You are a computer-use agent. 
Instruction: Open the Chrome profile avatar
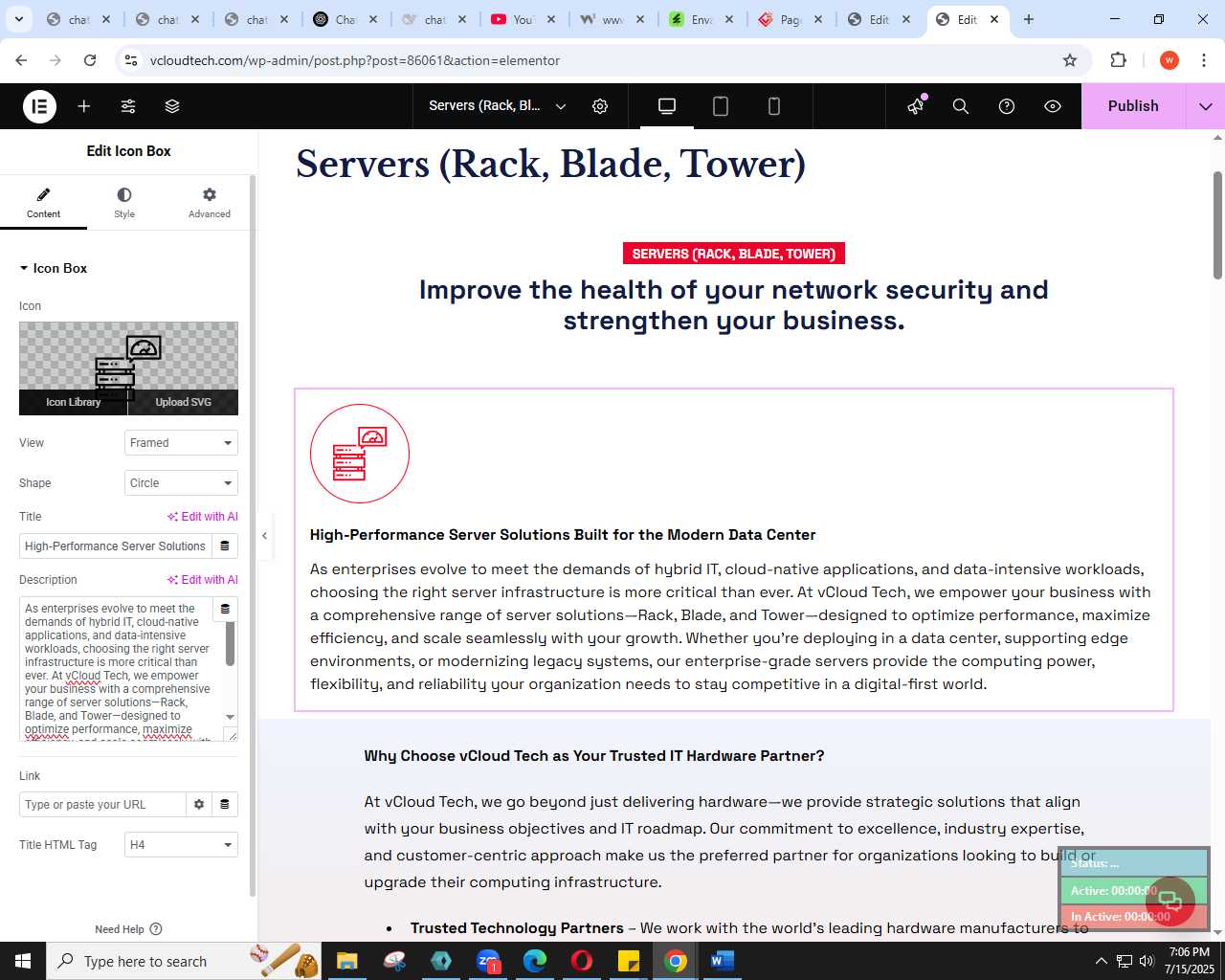click(x=1169, y=60)
